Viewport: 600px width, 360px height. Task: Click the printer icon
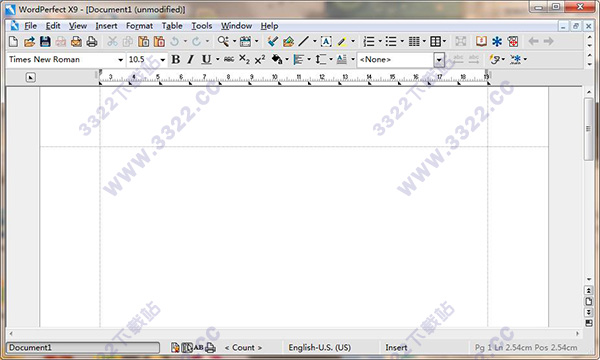pos(92,41)
